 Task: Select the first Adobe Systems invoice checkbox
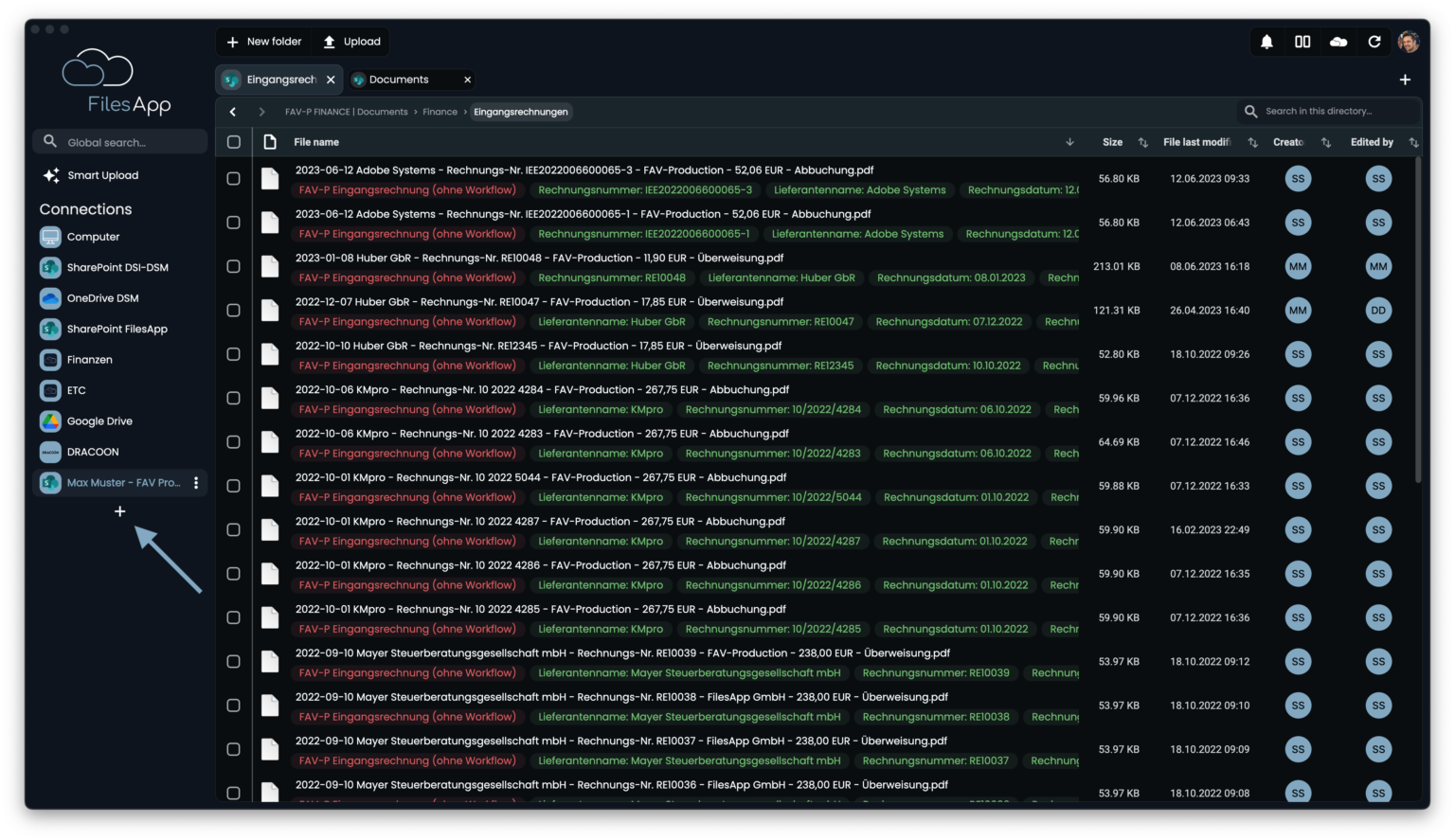tap(234, 179)
